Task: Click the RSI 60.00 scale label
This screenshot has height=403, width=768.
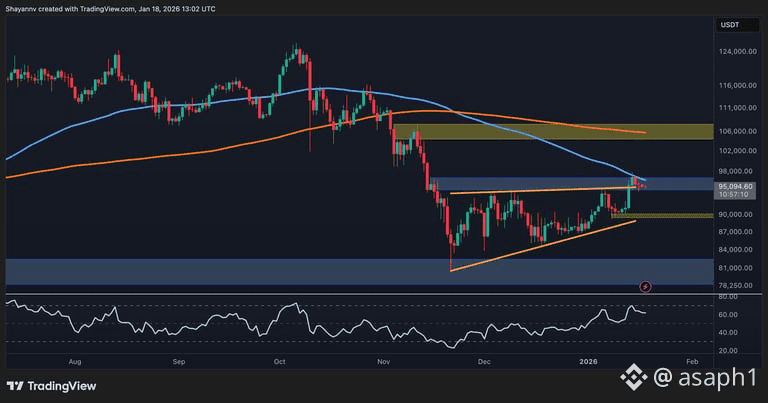Action: tap(728, 314)
